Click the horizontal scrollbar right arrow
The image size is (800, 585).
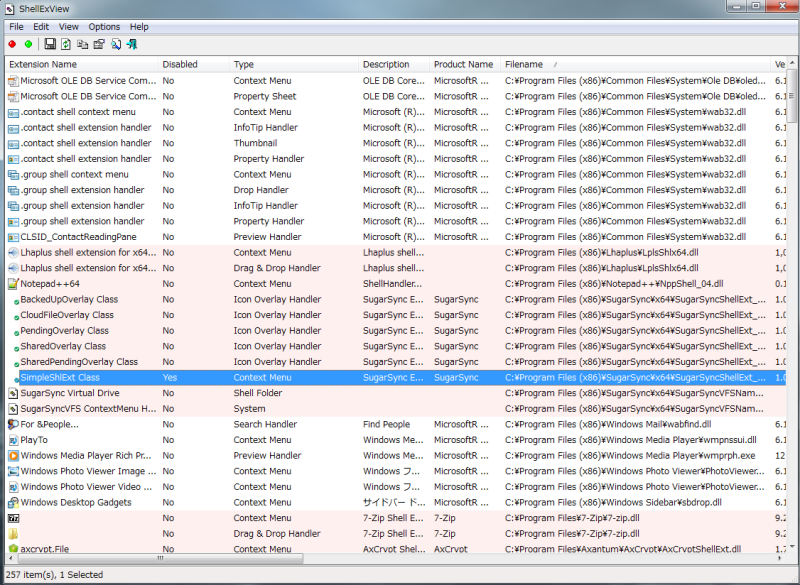pos(780,558)
